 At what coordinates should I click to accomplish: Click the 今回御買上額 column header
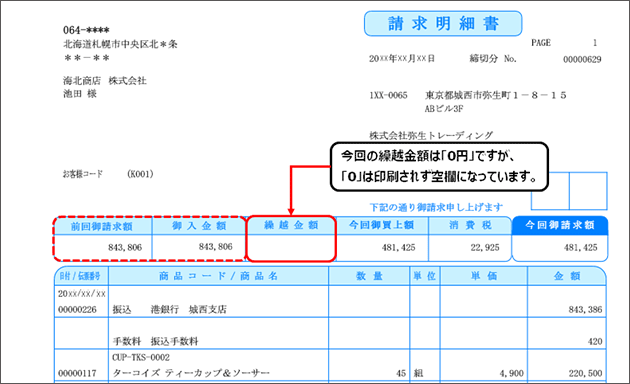click(x=381, y=225)
